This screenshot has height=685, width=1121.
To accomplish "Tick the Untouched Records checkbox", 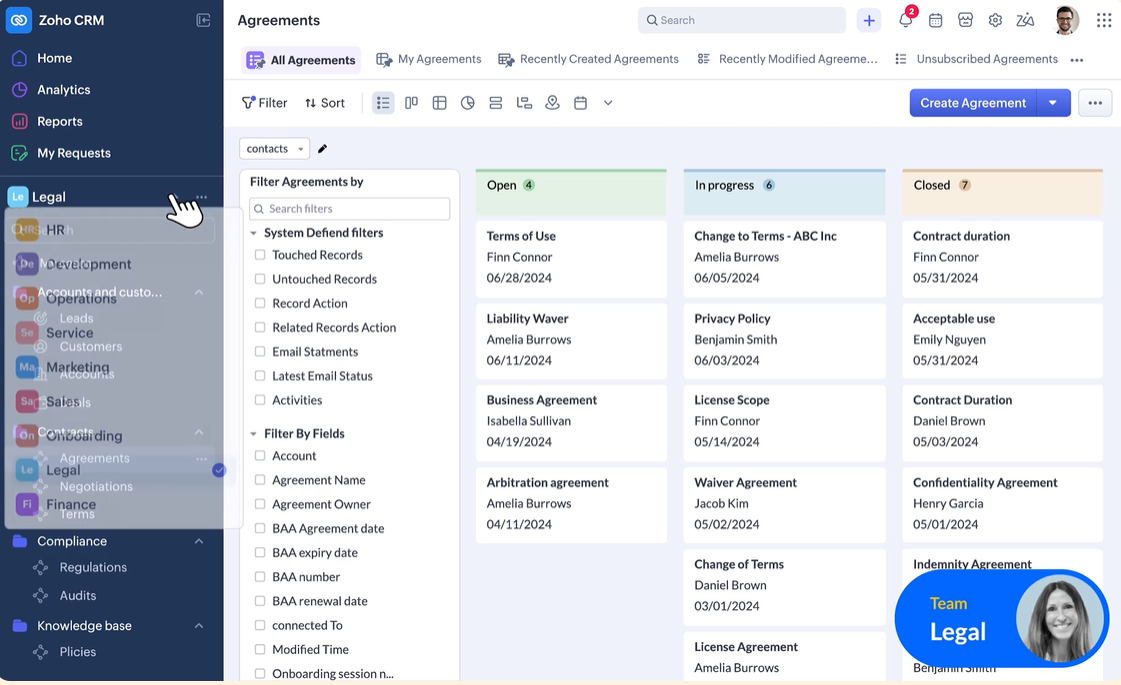I will point(260,279).
